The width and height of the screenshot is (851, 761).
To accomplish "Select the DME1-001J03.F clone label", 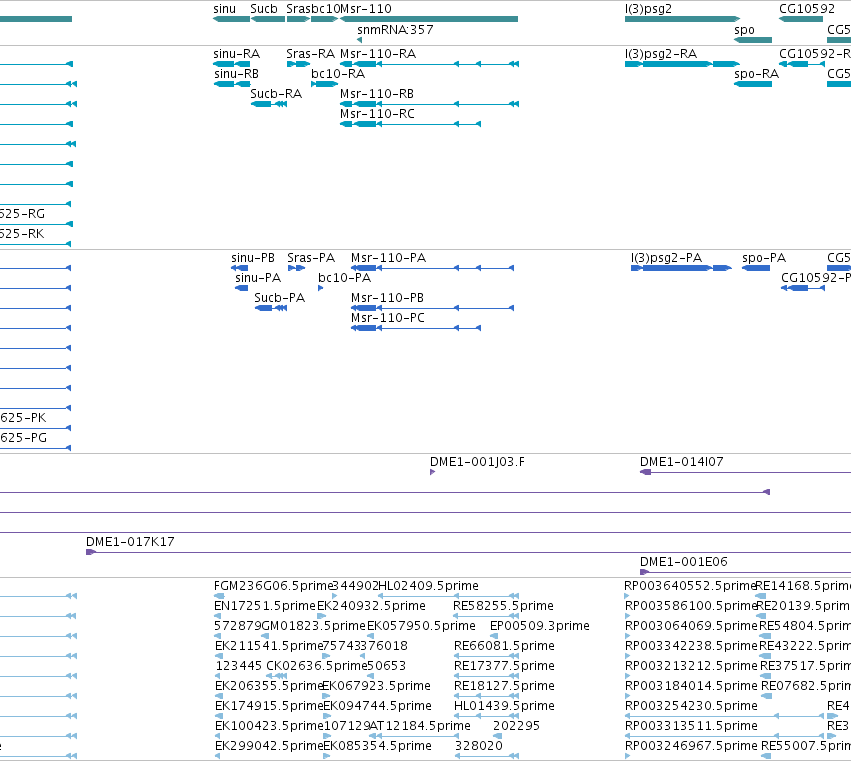I will [x=477, y=462].
